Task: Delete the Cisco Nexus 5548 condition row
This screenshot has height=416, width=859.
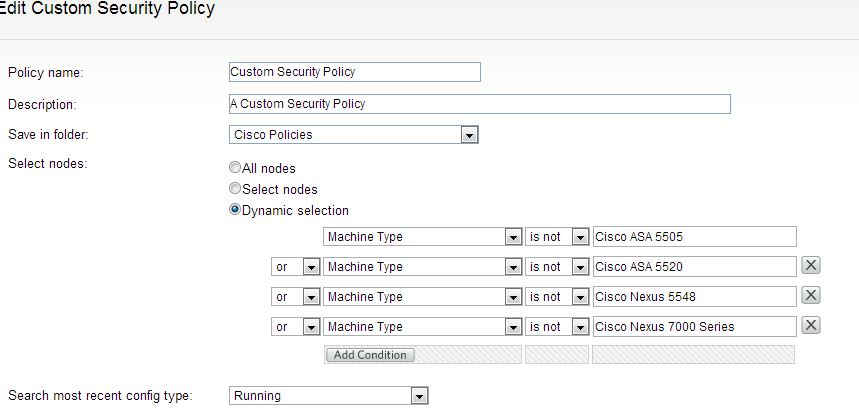Action: coord(812,296)
